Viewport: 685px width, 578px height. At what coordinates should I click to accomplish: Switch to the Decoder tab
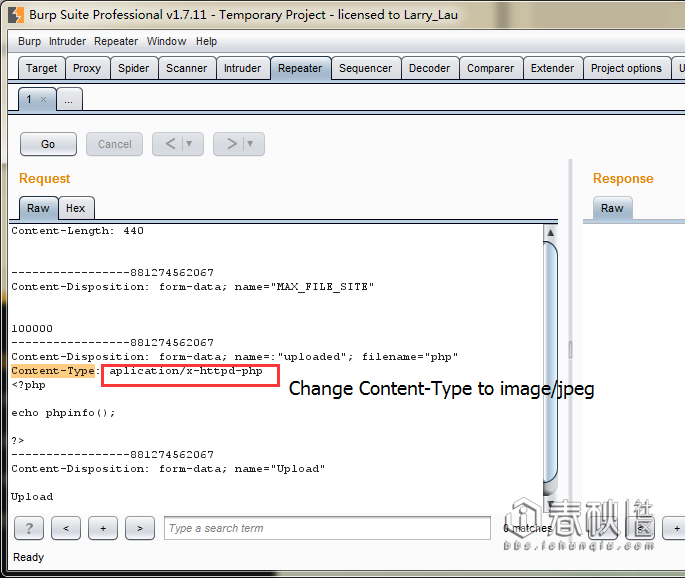tap(429, 68)
